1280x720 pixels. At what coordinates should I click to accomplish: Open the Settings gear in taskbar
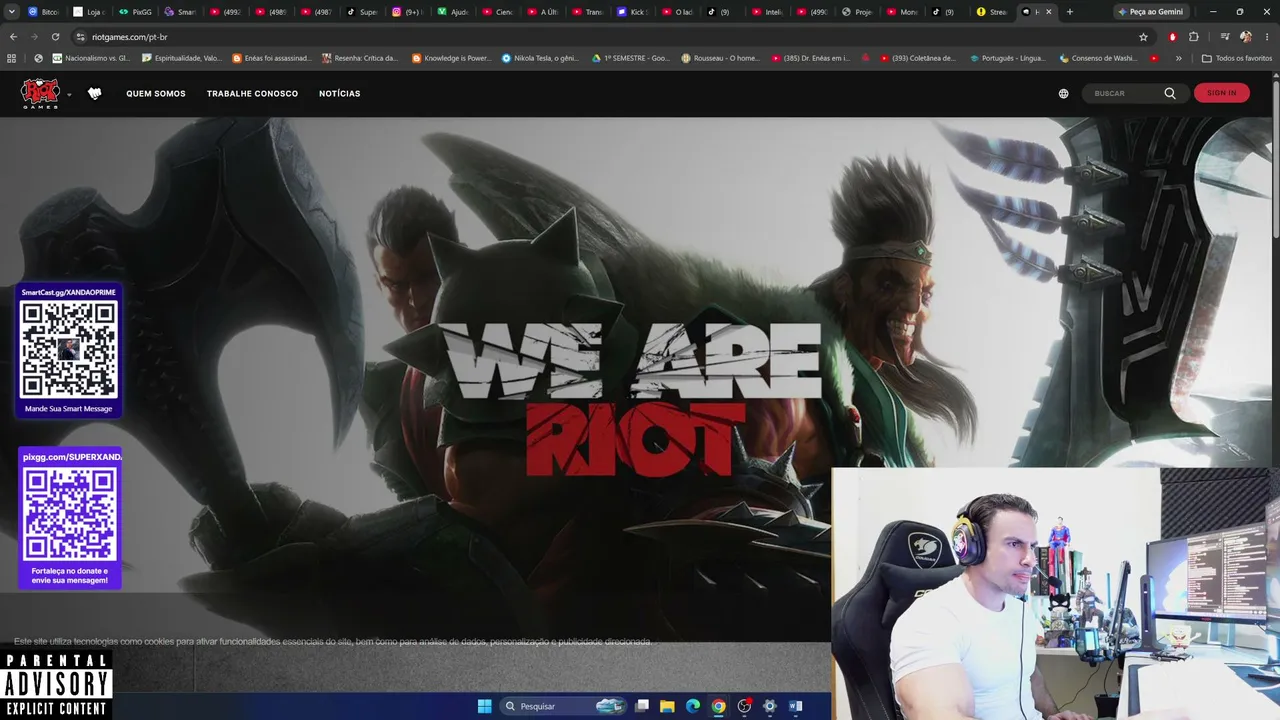tap(770, 706)
